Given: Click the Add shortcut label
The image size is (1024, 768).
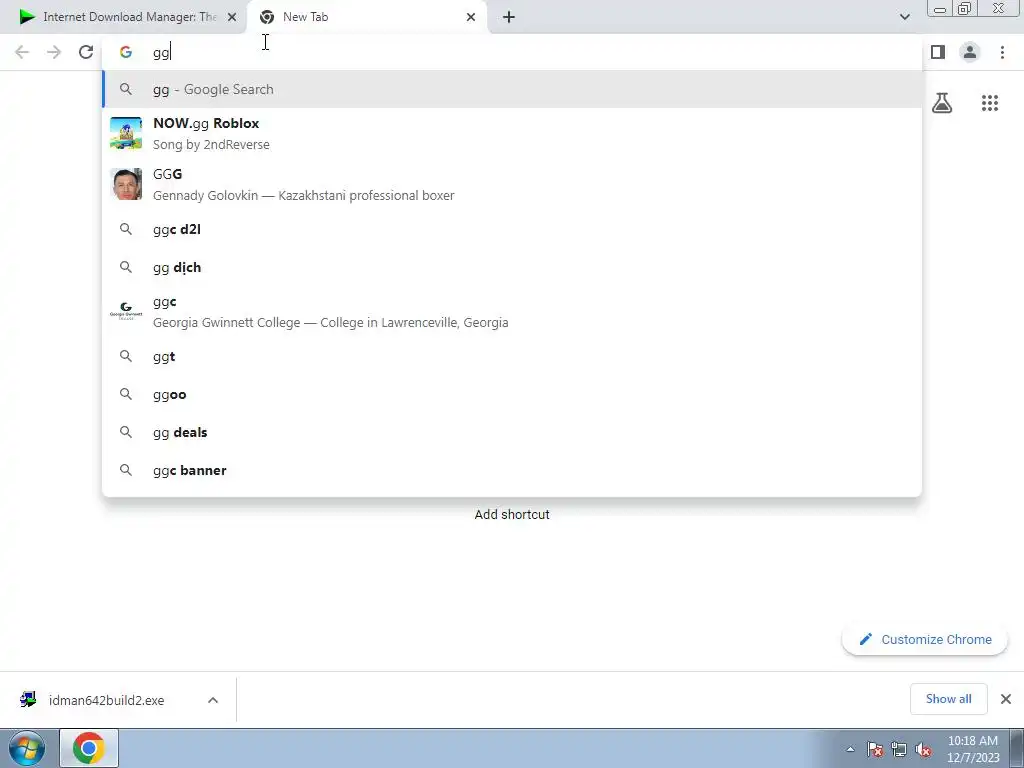Looking at the screenshot, I should click(512, 515).
